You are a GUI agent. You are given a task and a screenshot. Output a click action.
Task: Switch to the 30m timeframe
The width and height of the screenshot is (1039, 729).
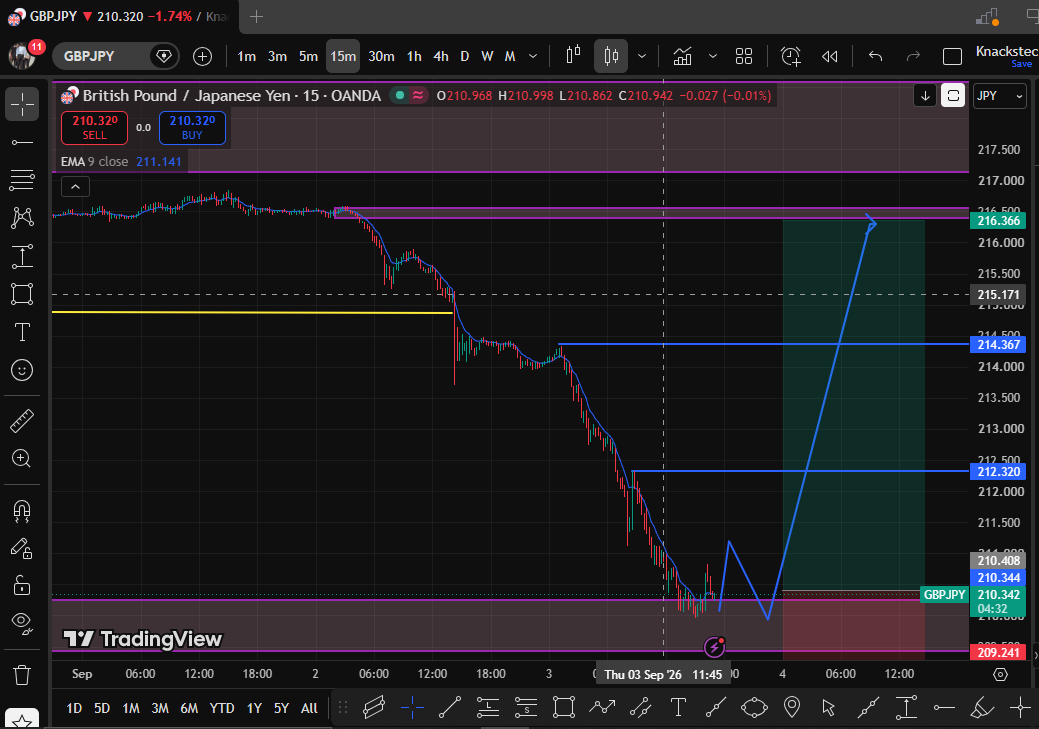tap(381, 56)
